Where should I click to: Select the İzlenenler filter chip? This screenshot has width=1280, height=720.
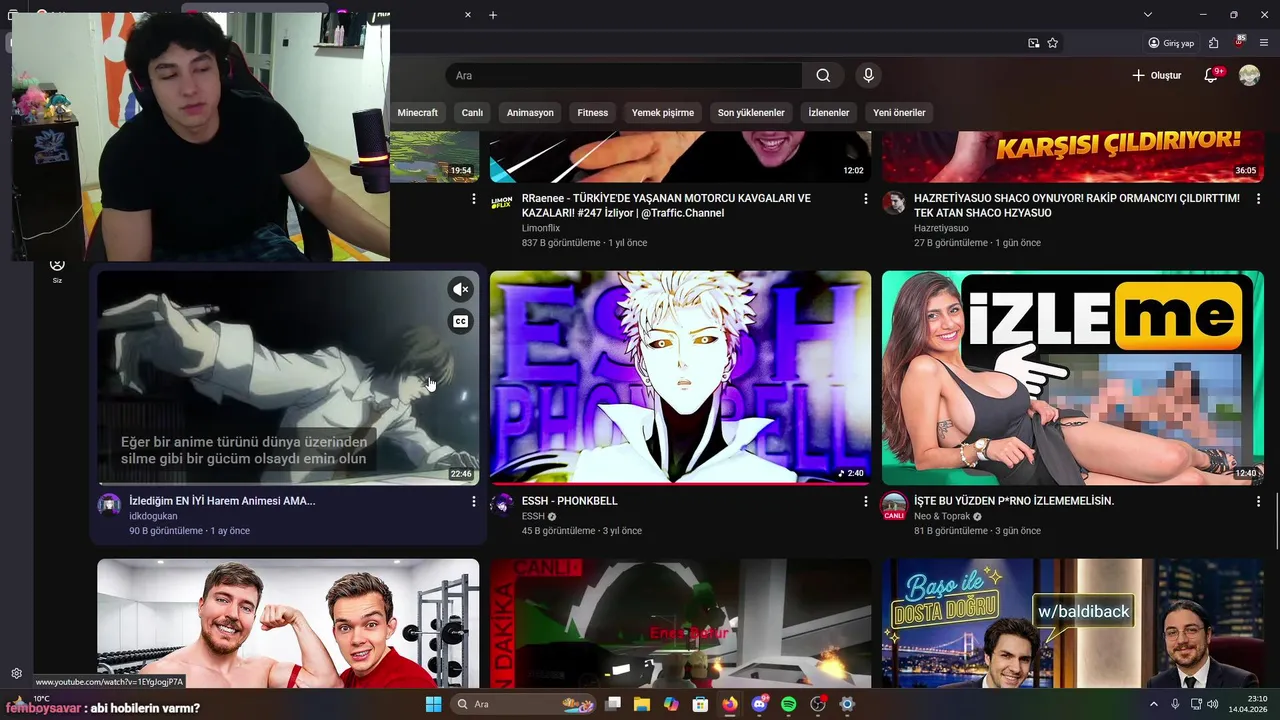coord(828,113)
